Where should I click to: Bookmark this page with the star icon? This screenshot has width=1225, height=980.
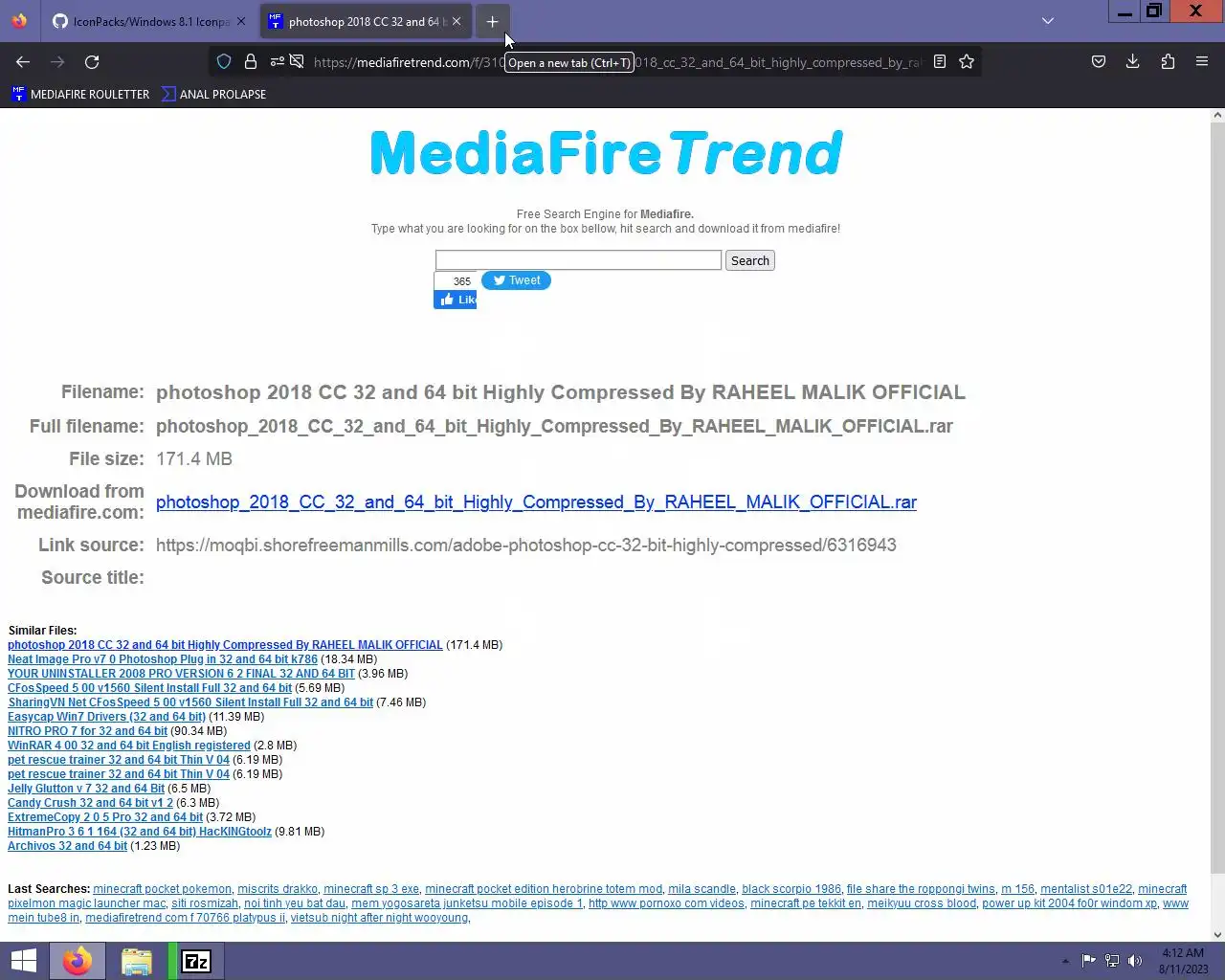click(967, 62)
